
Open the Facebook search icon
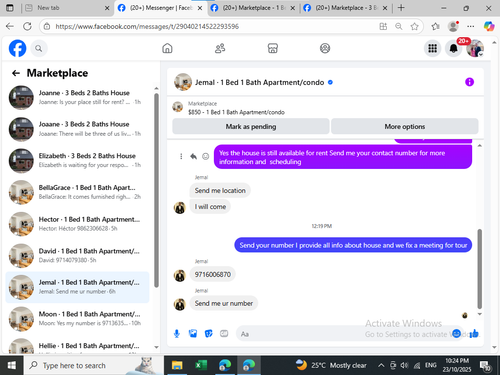[39, 49]
